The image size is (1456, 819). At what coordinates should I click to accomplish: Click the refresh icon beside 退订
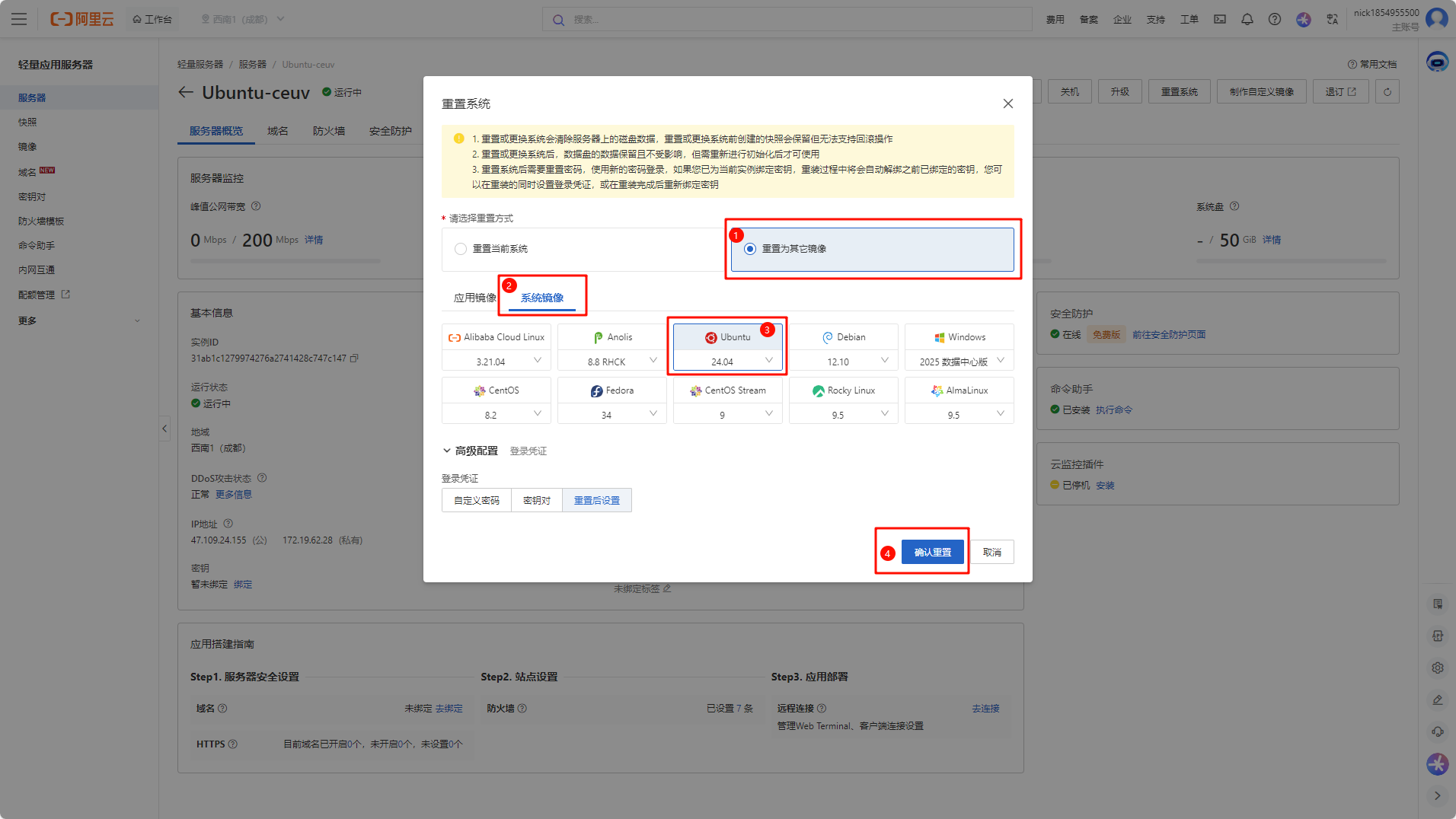(1387, 92)
